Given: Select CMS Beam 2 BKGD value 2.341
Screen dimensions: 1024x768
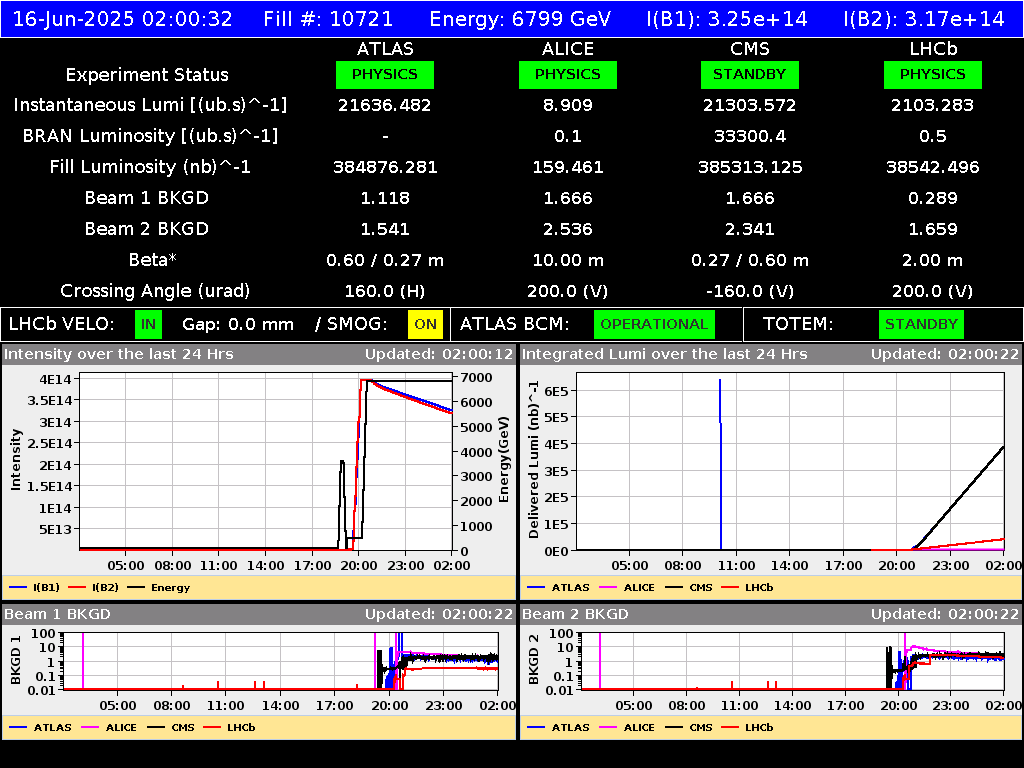Looking at the screenshot, I should (750, 229).
